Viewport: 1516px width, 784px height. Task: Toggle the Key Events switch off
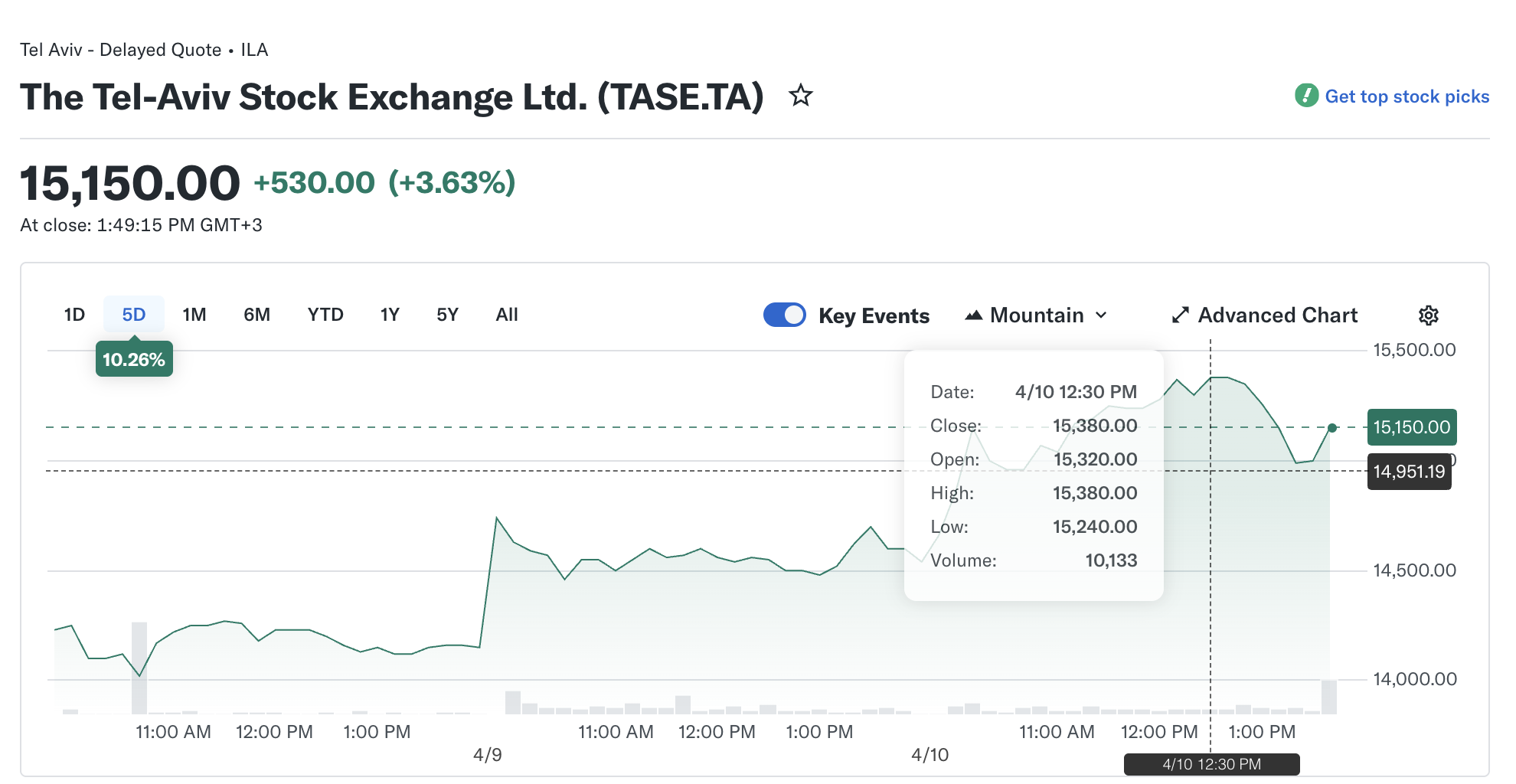pos(784,315)
